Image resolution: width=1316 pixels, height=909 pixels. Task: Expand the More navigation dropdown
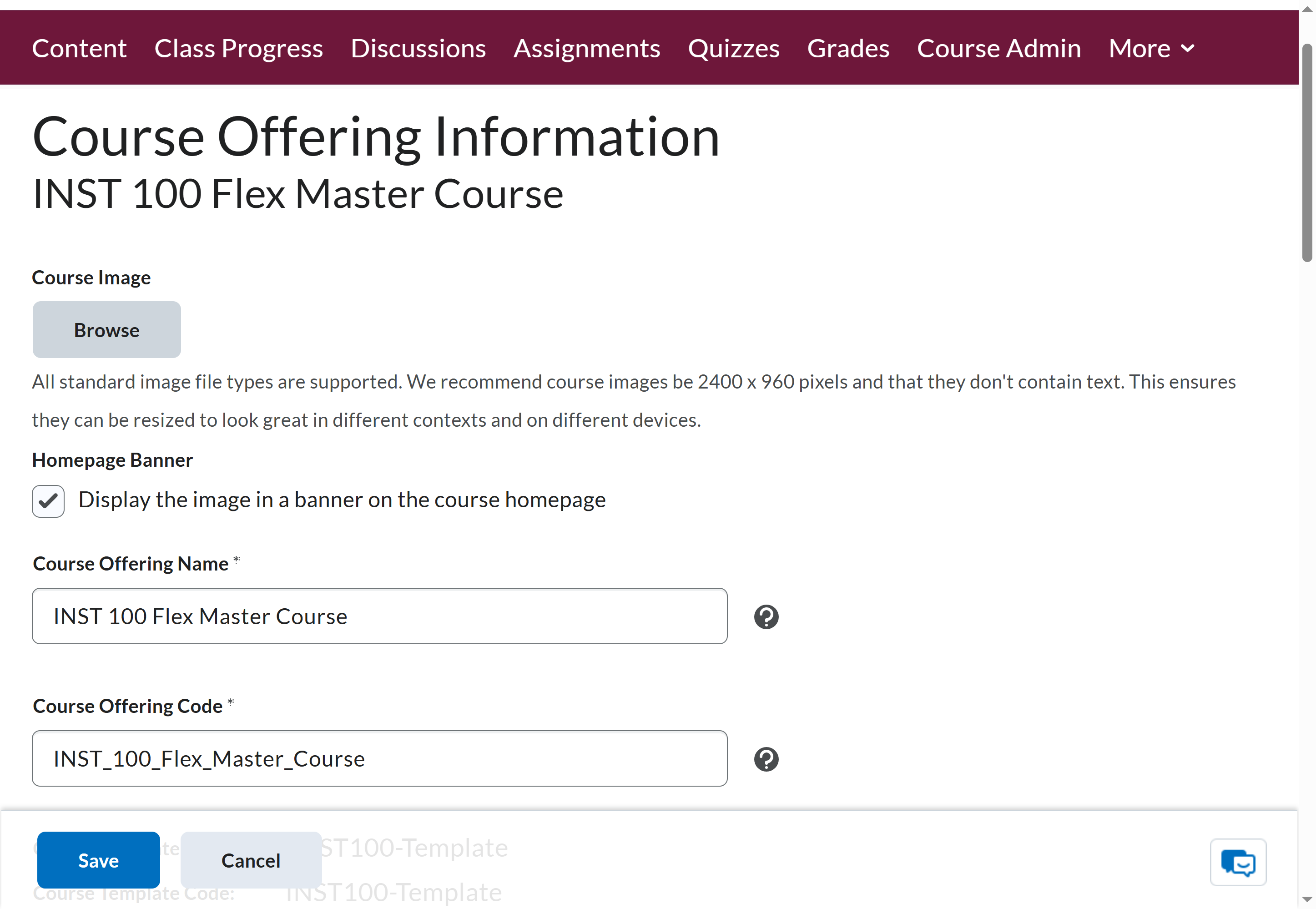(1151, 48)
